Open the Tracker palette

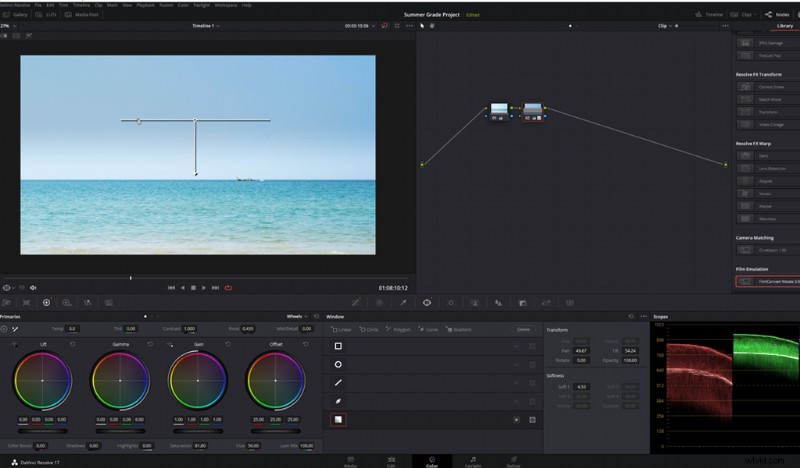(x=451, y=303)
